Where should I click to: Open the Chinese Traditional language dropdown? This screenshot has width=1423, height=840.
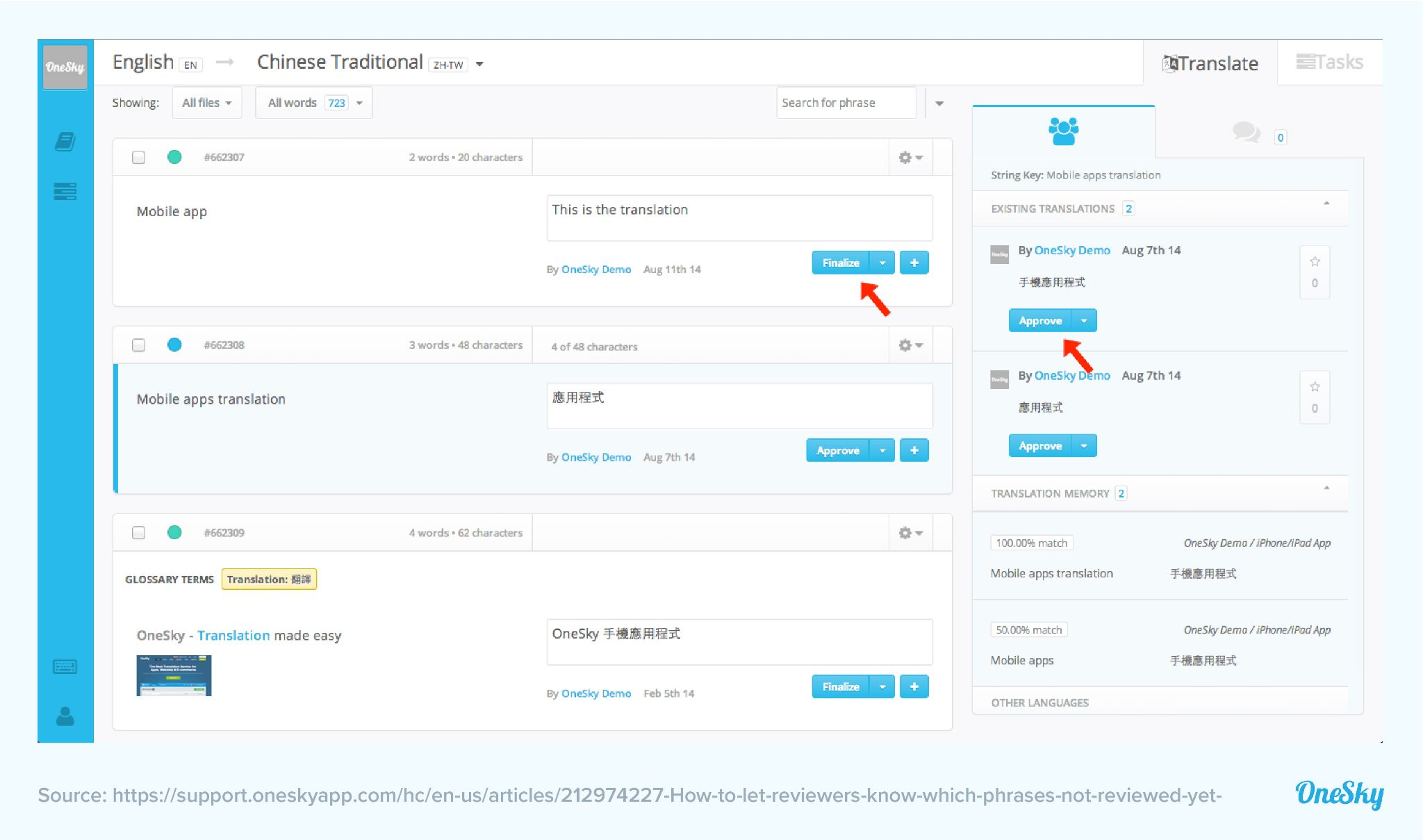[x=479, y=65]
